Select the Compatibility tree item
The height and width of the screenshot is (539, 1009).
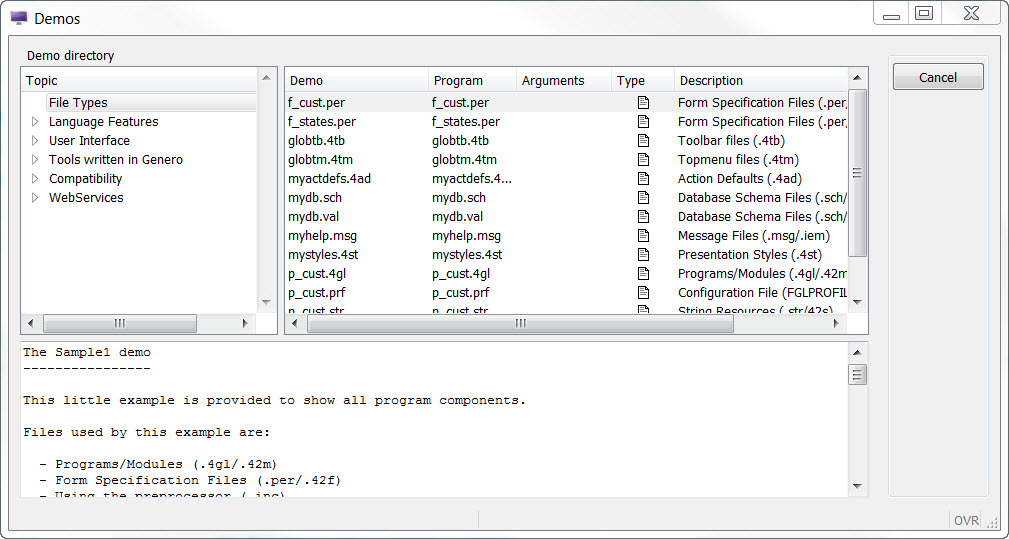(x=85, y=178)
